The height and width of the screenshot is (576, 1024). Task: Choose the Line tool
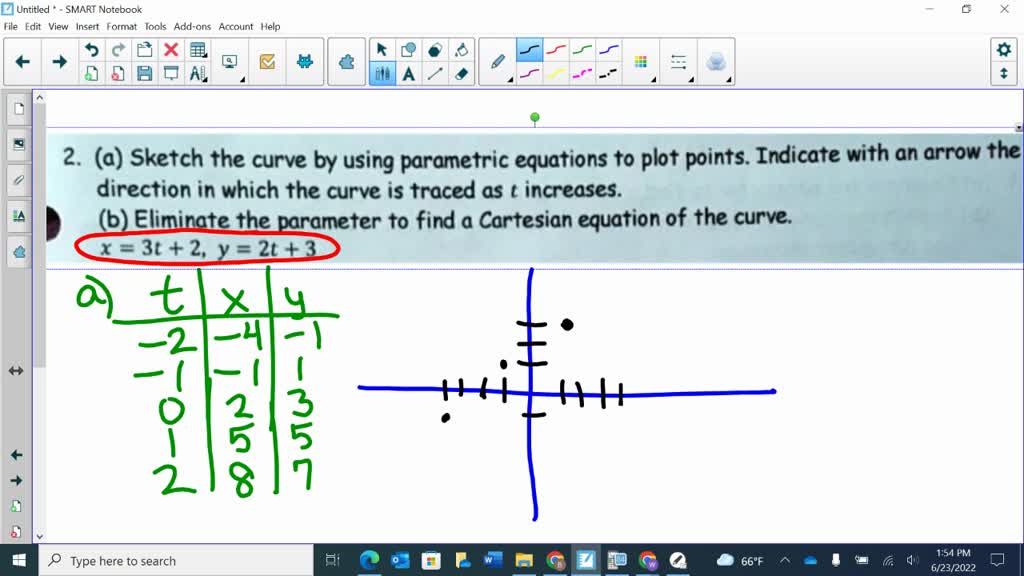click(435, 75)
